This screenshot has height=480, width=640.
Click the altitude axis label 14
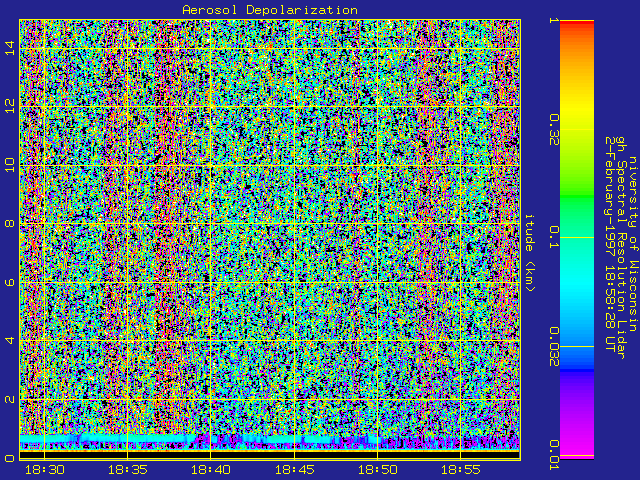(x=9, y=48)
